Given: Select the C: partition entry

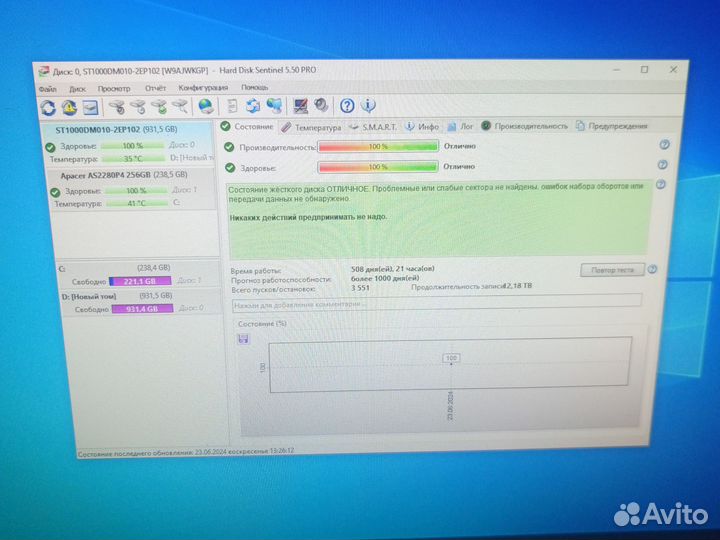Looking at the screenshot, I should click(x=138, y=274).
